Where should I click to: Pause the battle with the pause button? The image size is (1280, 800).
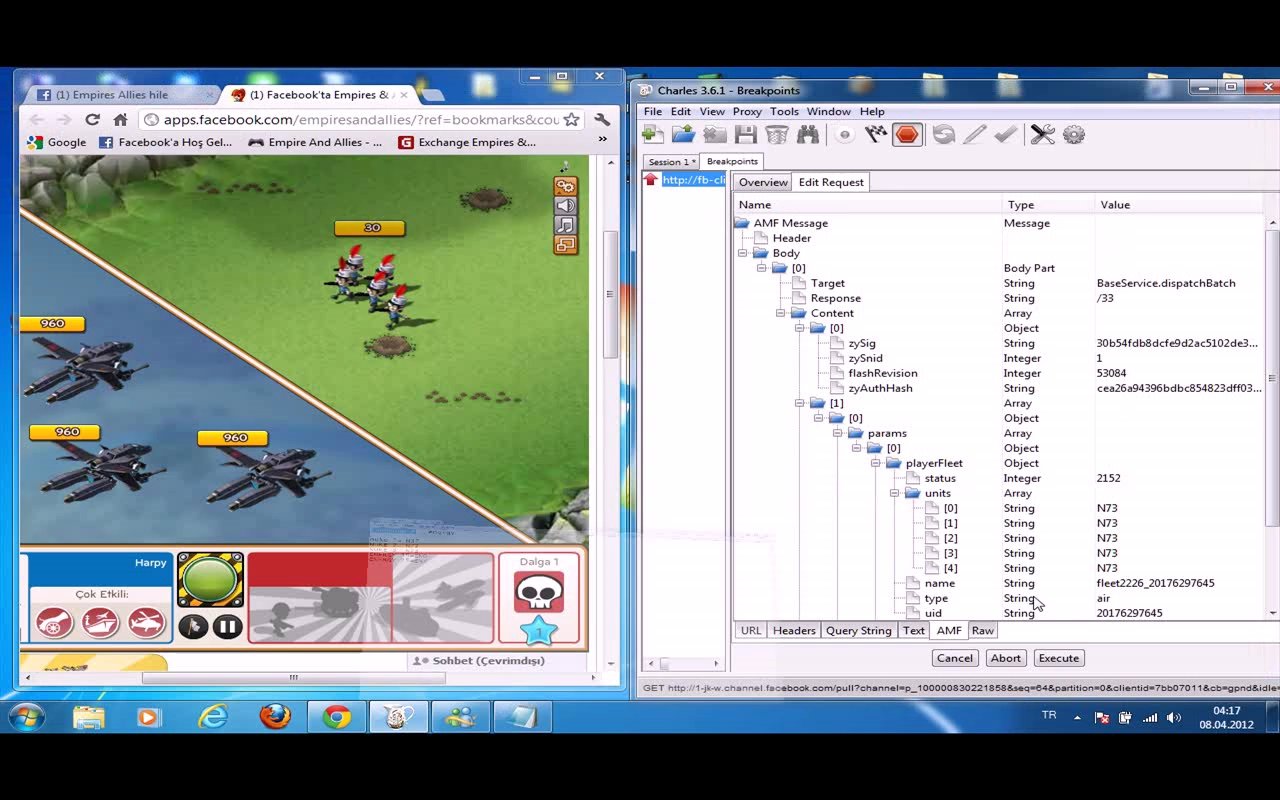(x=228, y=627)
